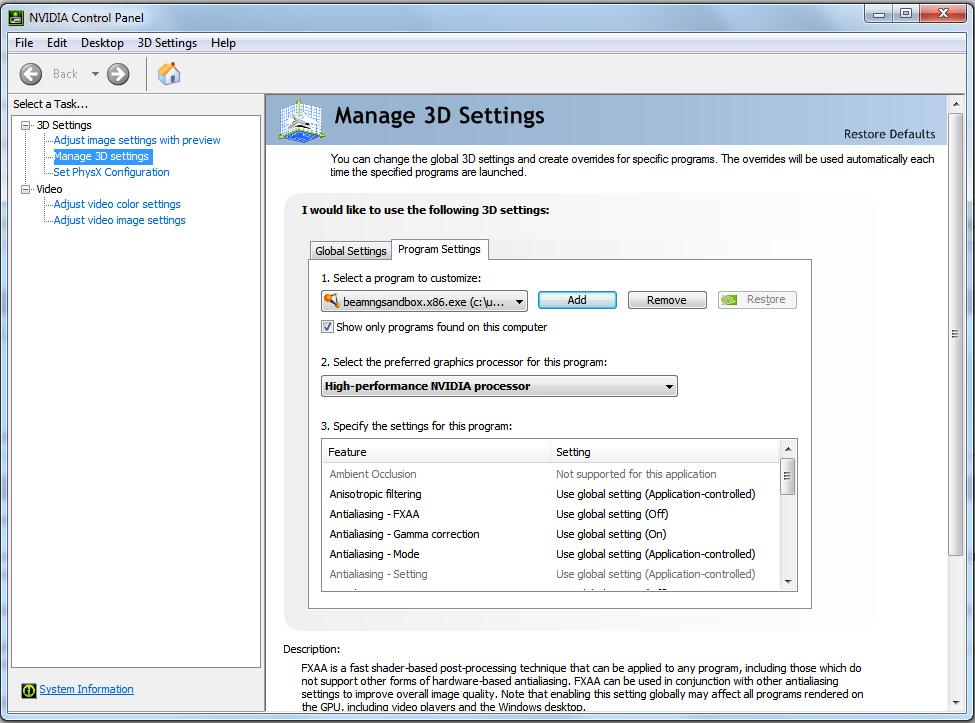Switch to the Global Settings tab
This screenshot has width=975, height=723.
click(351, 251)
